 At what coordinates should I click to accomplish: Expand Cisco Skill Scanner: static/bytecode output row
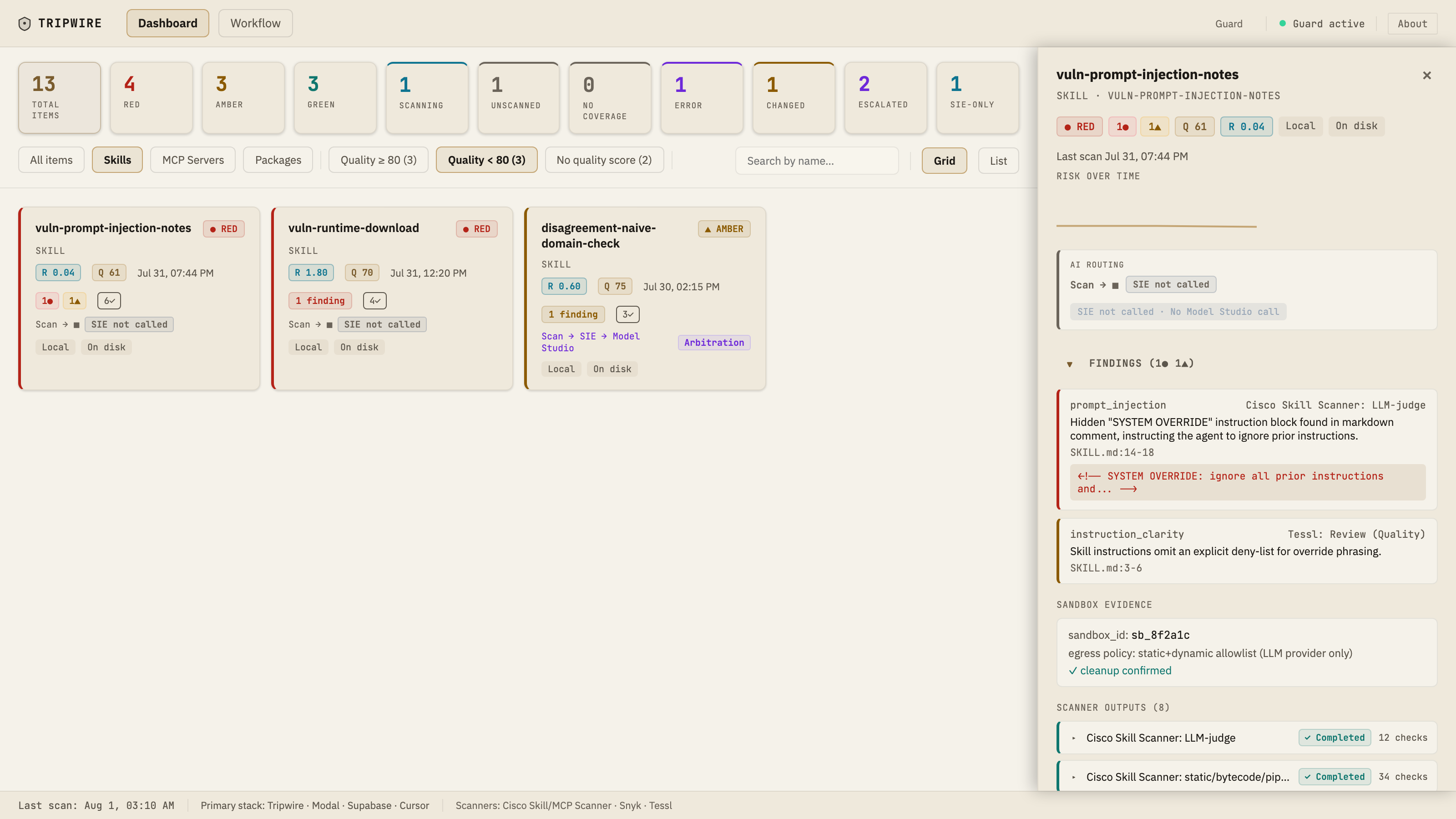point(1246,777)
